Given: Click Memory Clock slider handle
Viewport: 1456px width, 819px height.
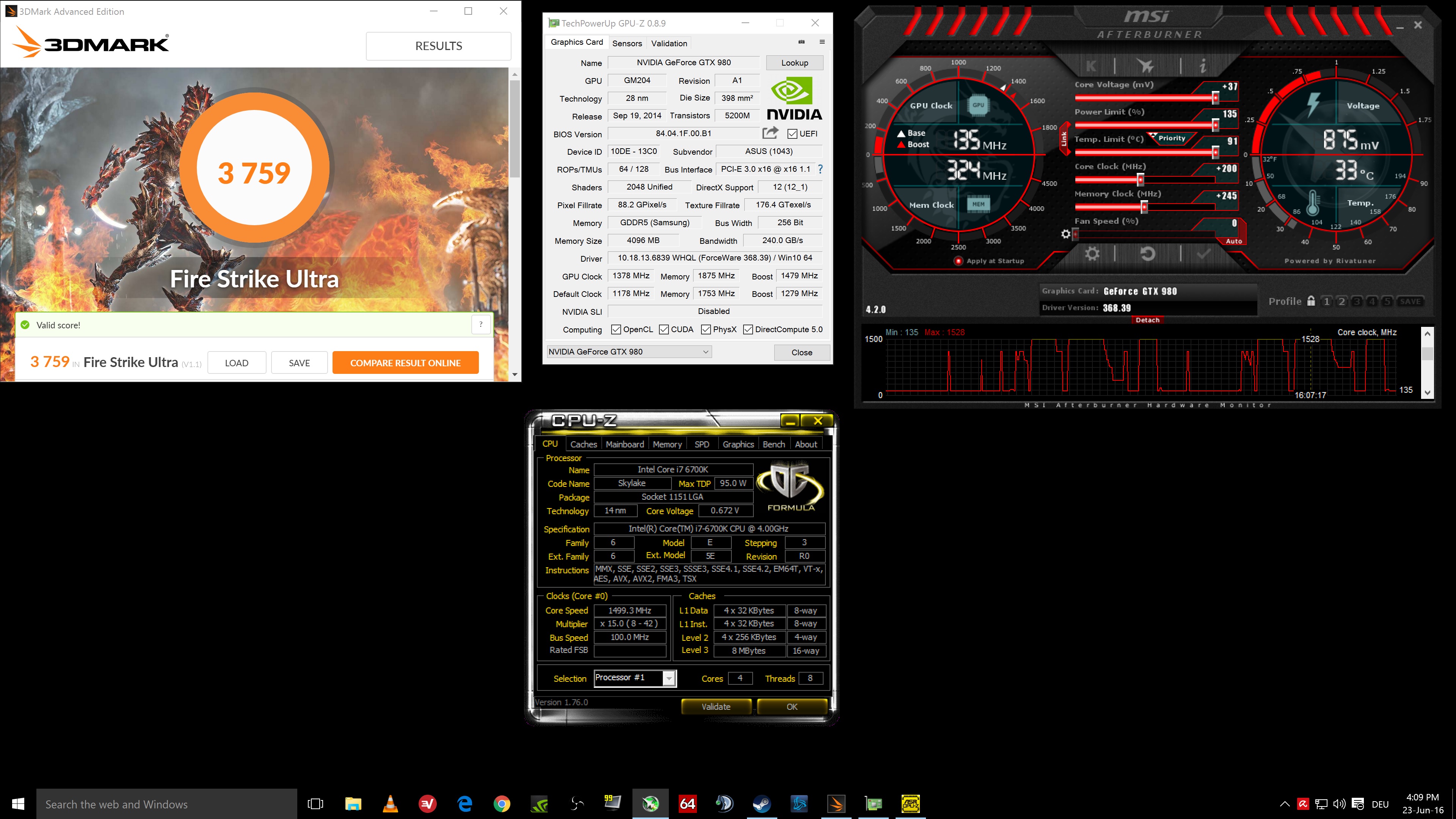Looking at the screenshot, I should 1144,207.
